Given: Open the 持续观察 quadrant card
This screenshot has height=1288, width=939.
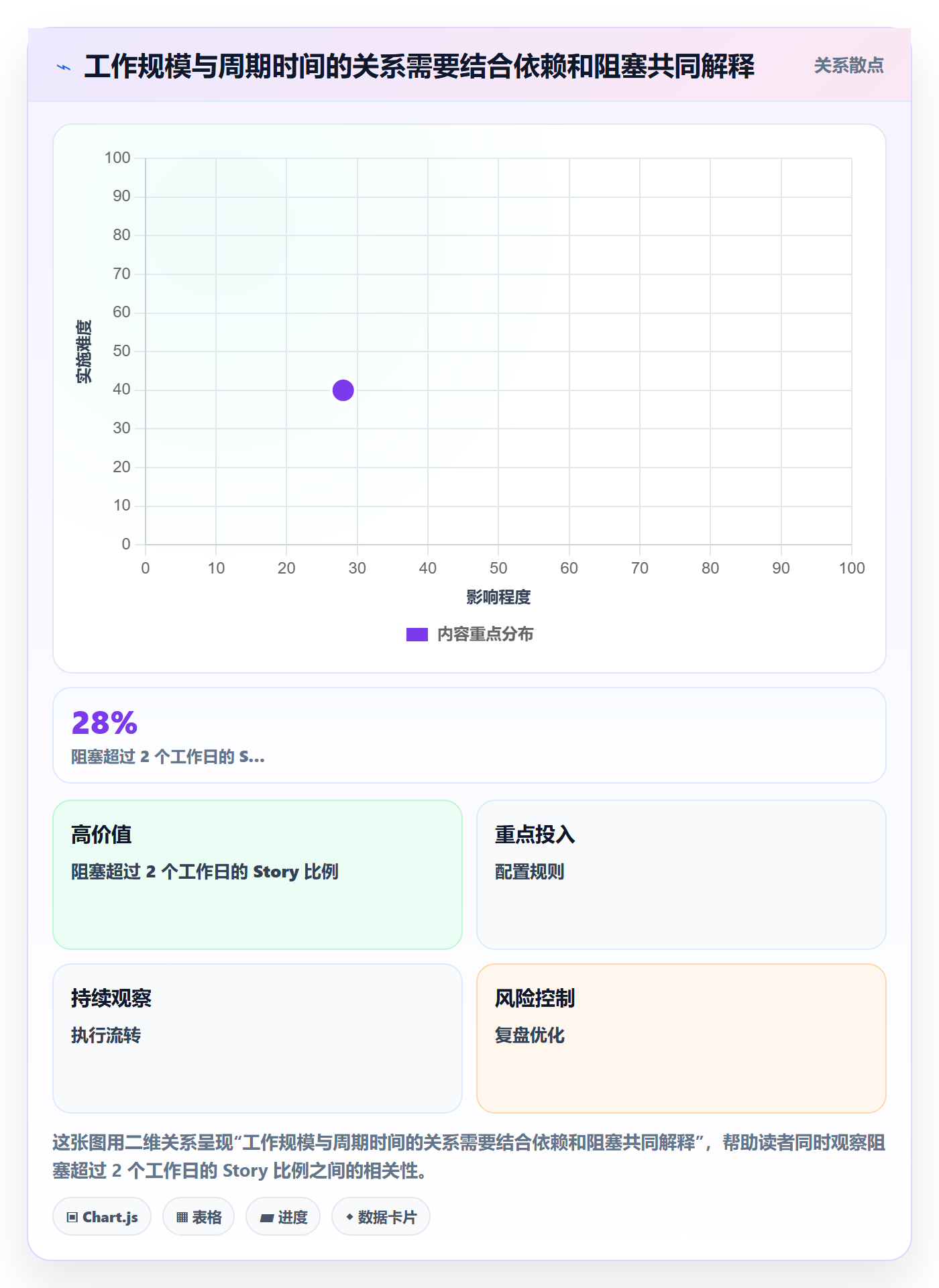Looking at the screenshot, I should (x=258, y=1038).
